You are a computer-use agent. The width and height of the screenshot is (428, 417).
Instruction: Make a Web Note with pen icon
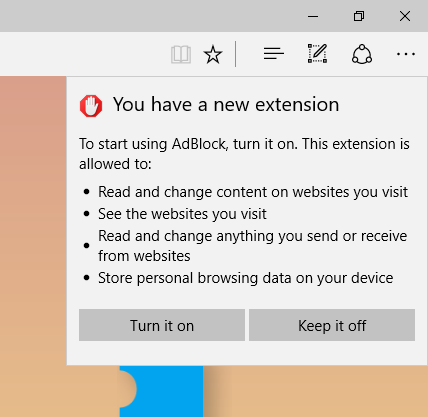pos(317,53)
